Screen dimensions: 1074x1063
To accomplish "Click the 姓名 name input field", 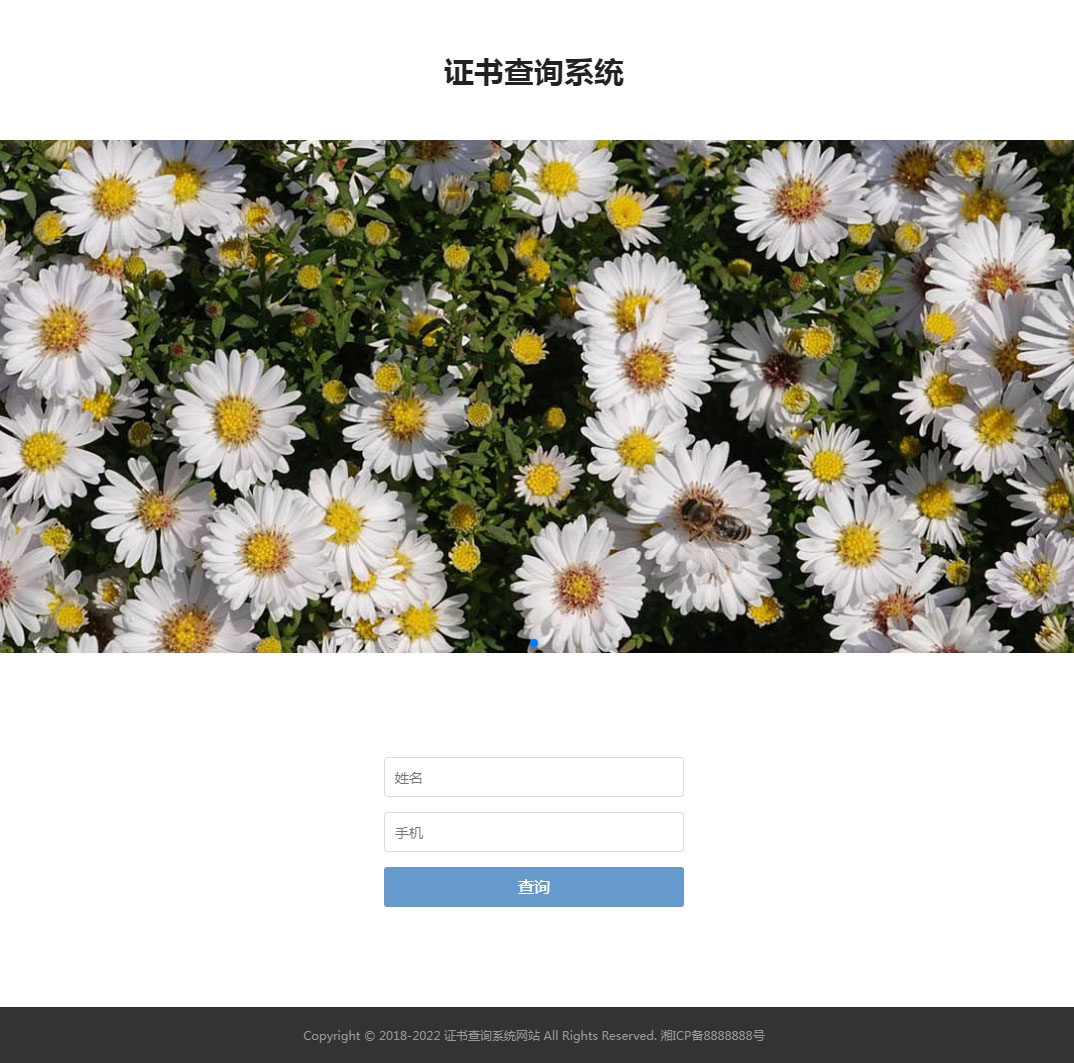I will click(534, 777).
